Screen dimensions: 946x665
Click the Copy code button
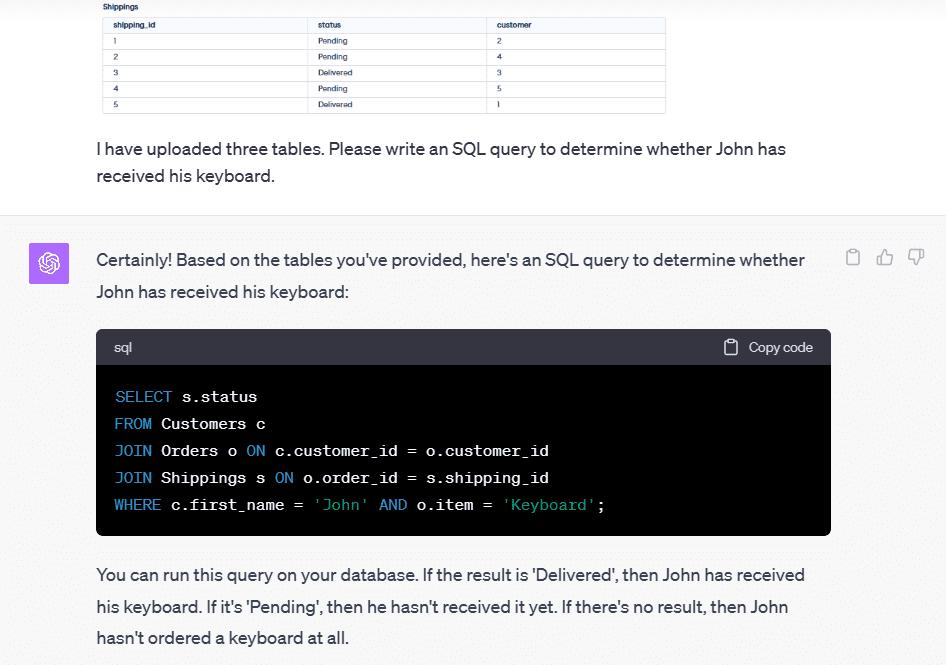(768, 347)
